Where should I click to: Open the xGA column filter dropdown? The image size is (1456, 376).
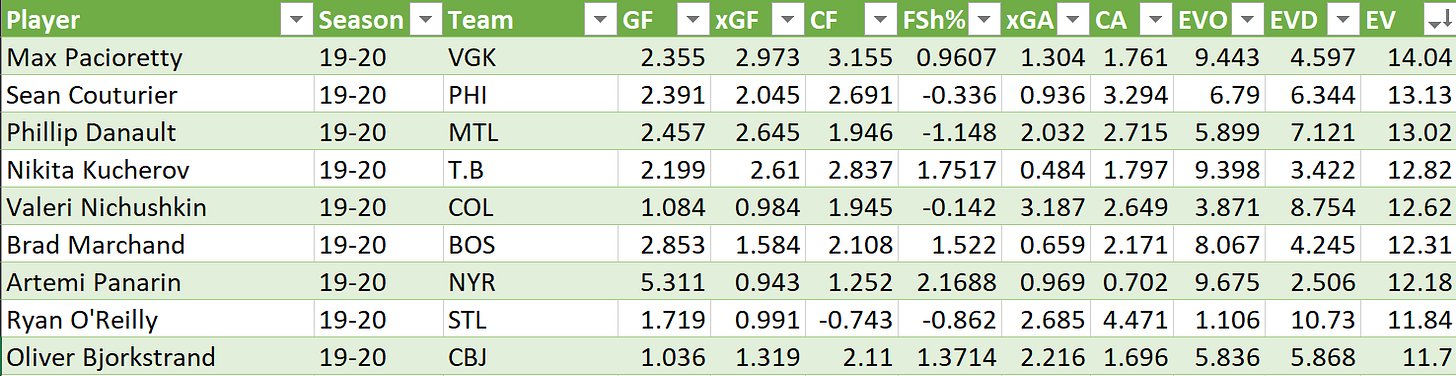pos(1073,19)
